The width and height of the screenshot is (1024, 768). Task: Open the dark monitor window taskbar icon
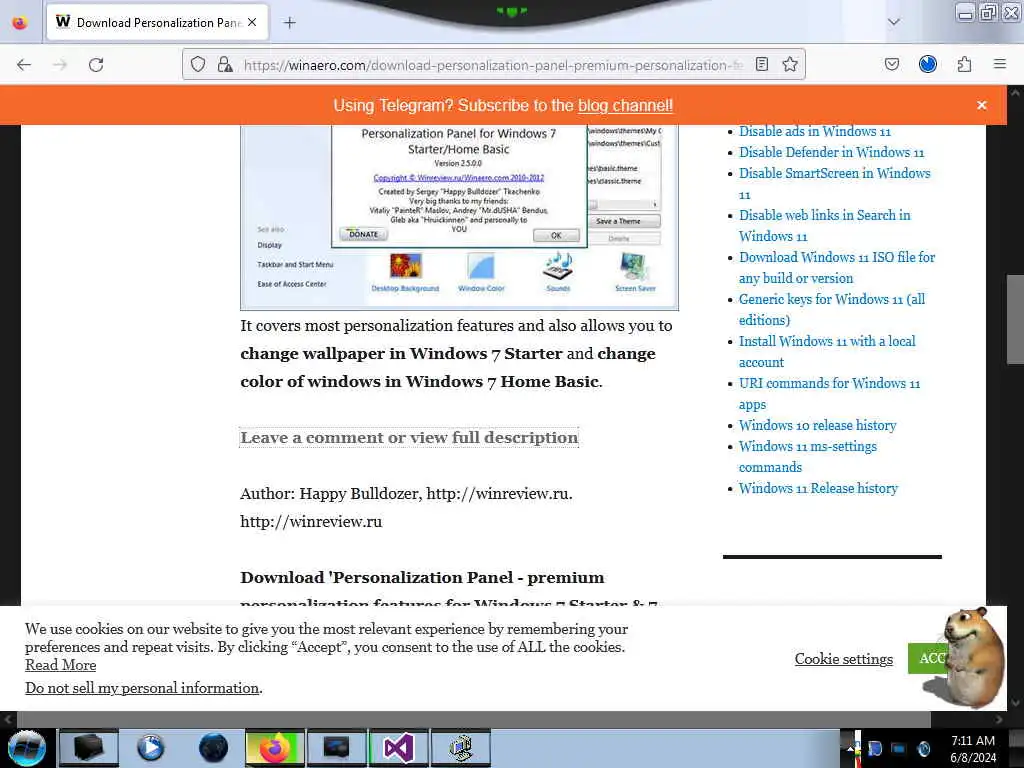point(337,748)
